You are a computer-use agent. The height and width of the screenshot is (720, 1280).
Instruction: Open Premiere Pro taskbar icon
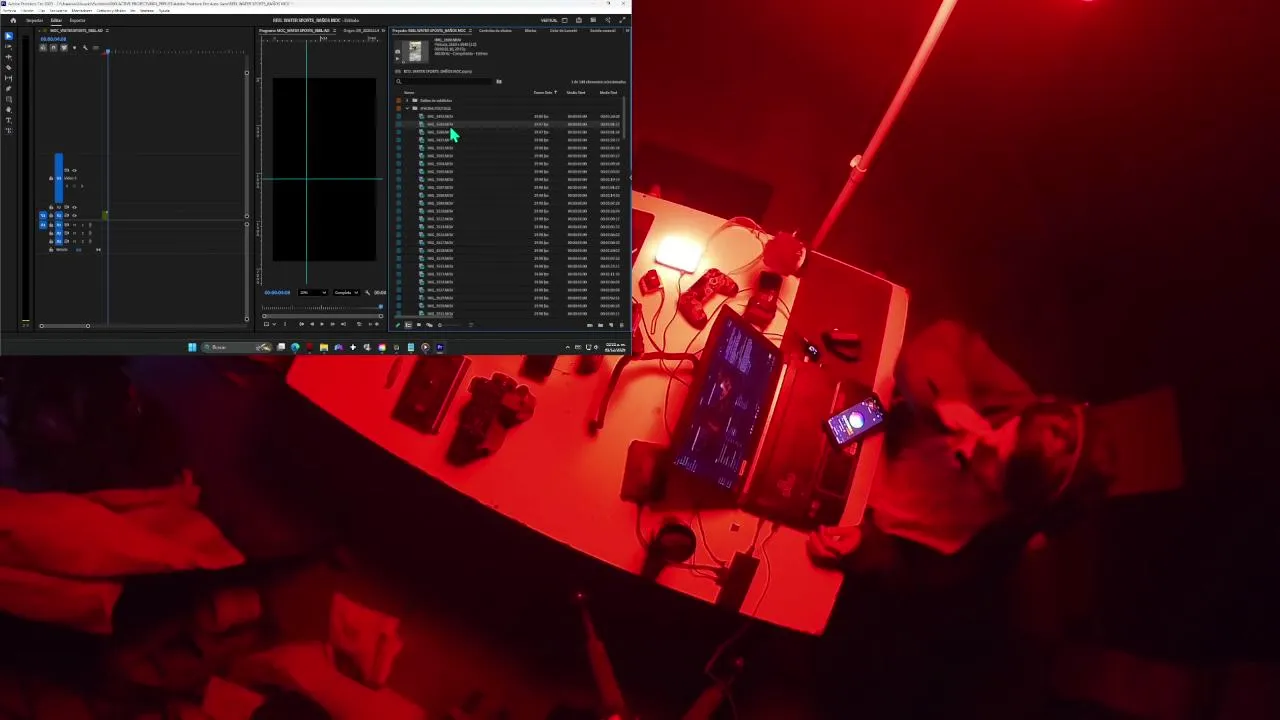tap(440, 347)
